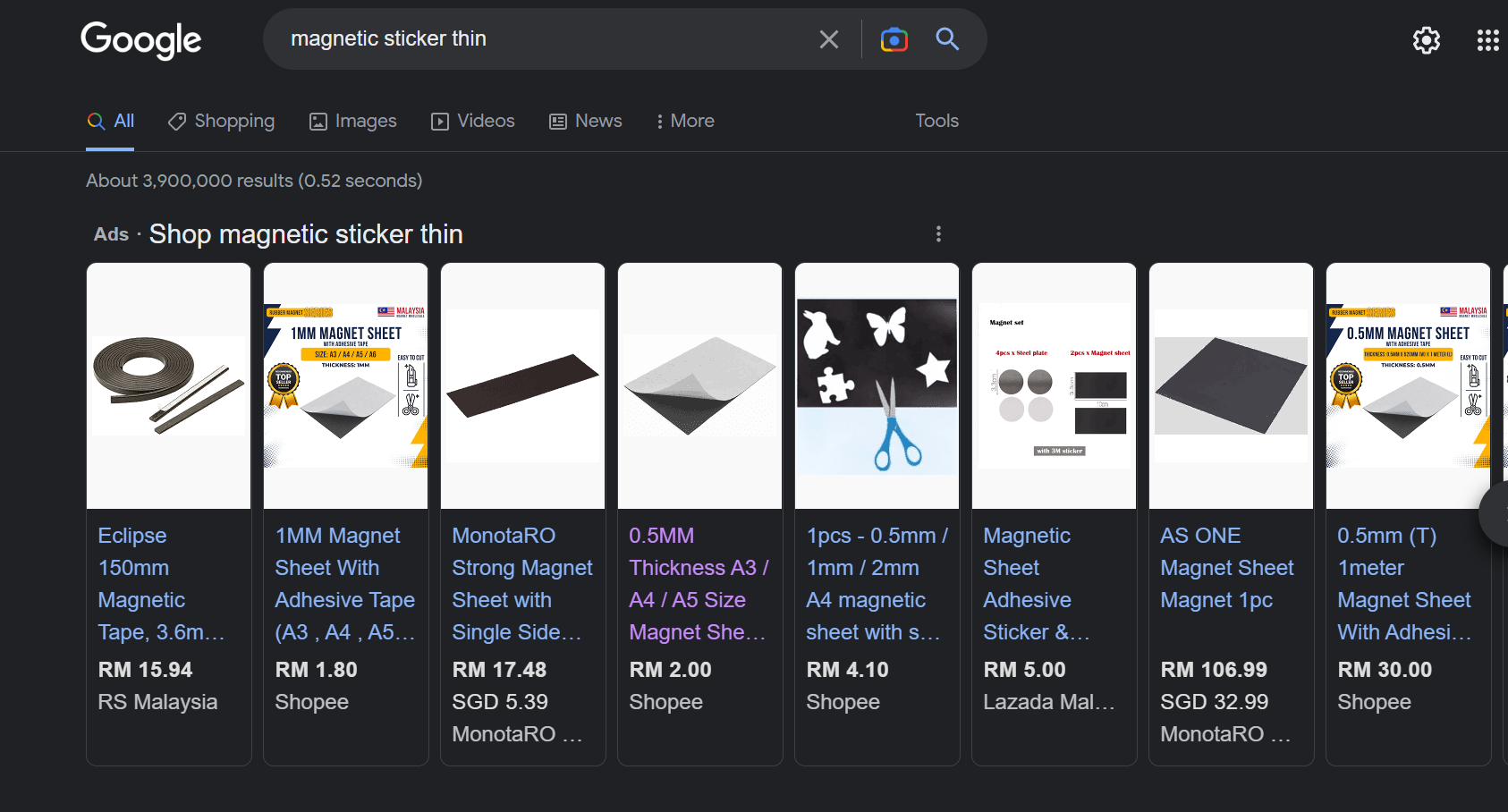
Task: Open the 0.5MM Magnet Sheet 1meter image
Action: [x=1409, y=385]
